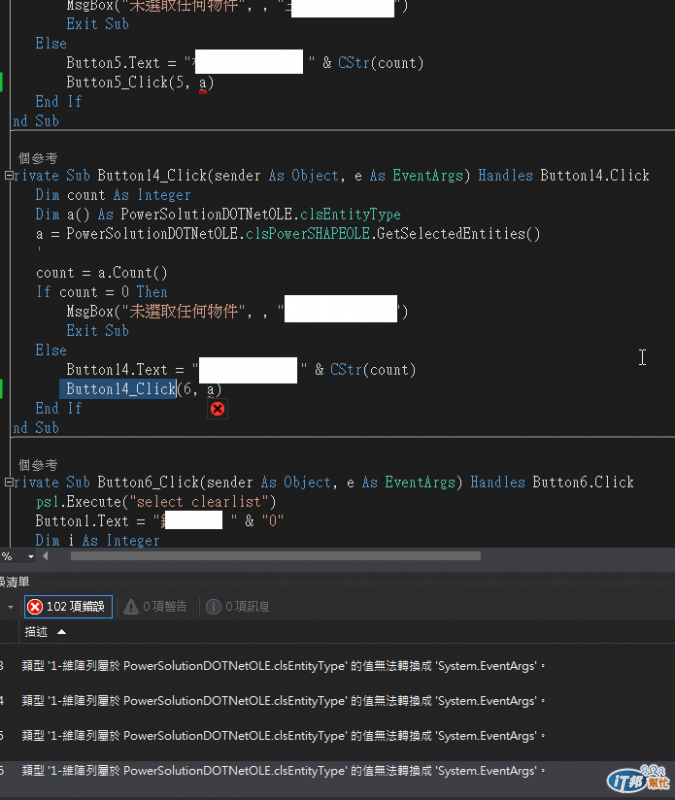The height and width of the screenshot is (800, 675).
Task: Click the red error icon below Button14_Click call
Action: click(217, 409)
